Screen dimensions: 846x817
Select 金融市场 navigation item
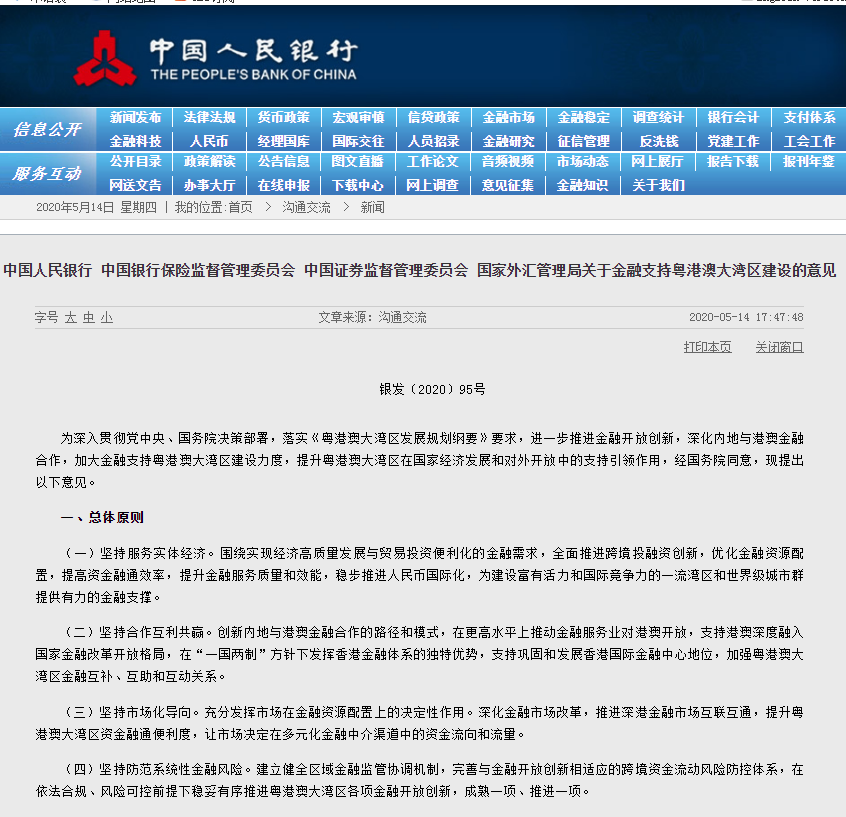coord(508,117)
